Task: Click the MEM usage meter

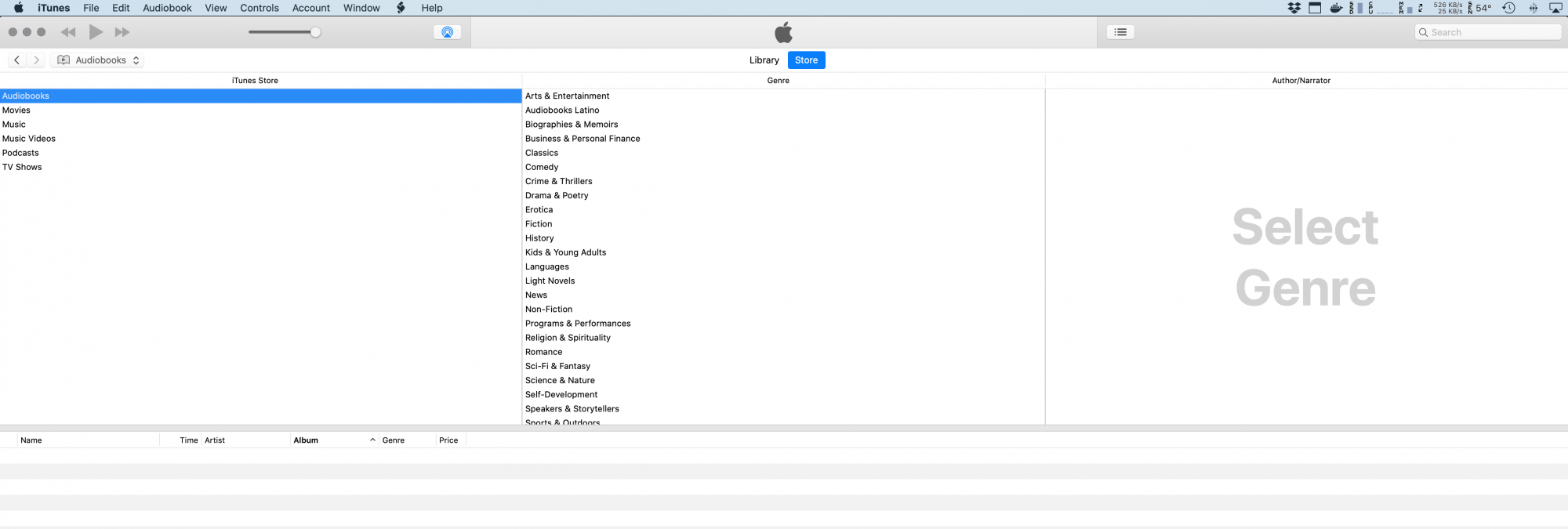Action: [x=1406, y=8]
